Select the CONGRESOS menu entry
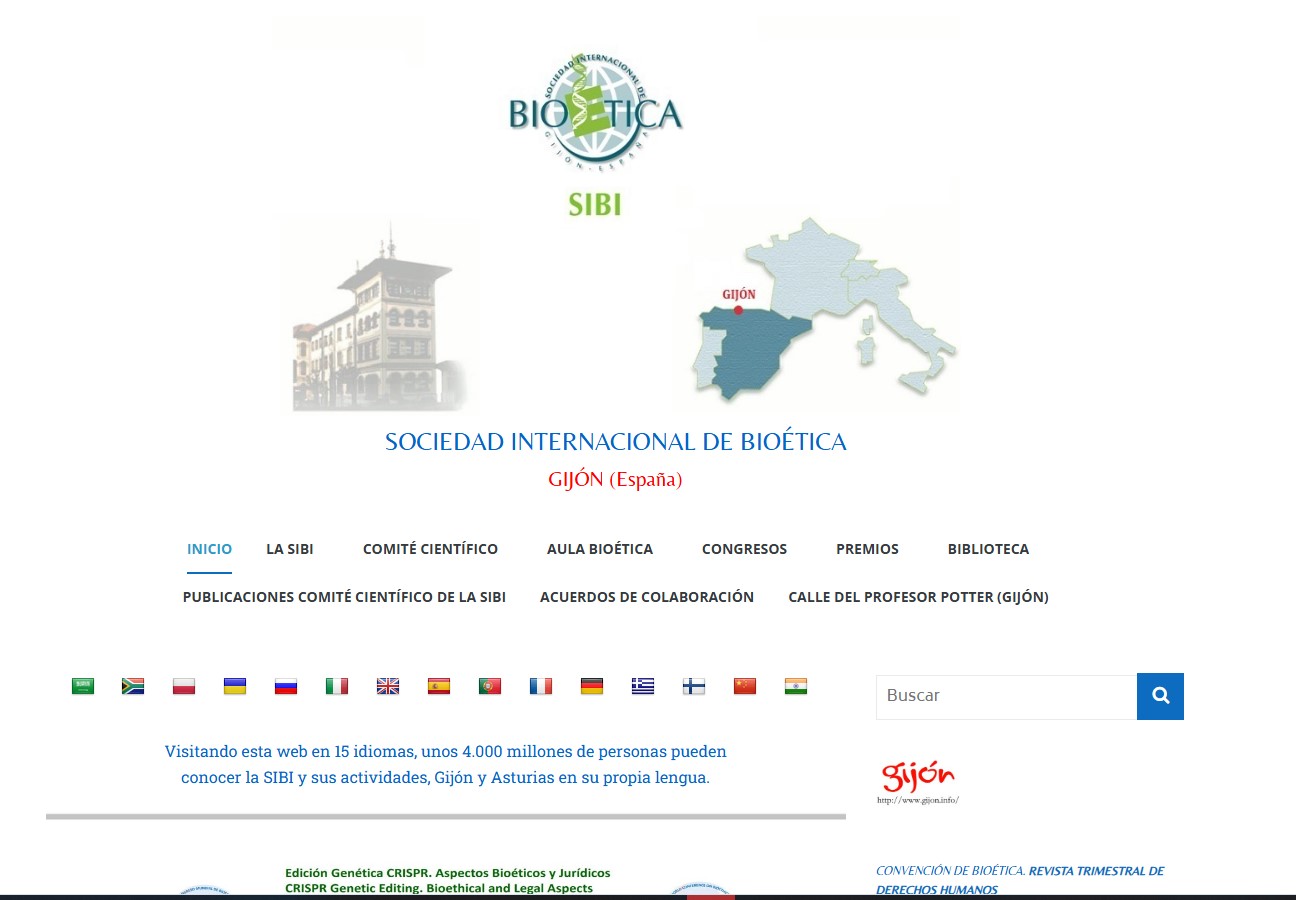 pyautogui.click(x=744, y=548)
